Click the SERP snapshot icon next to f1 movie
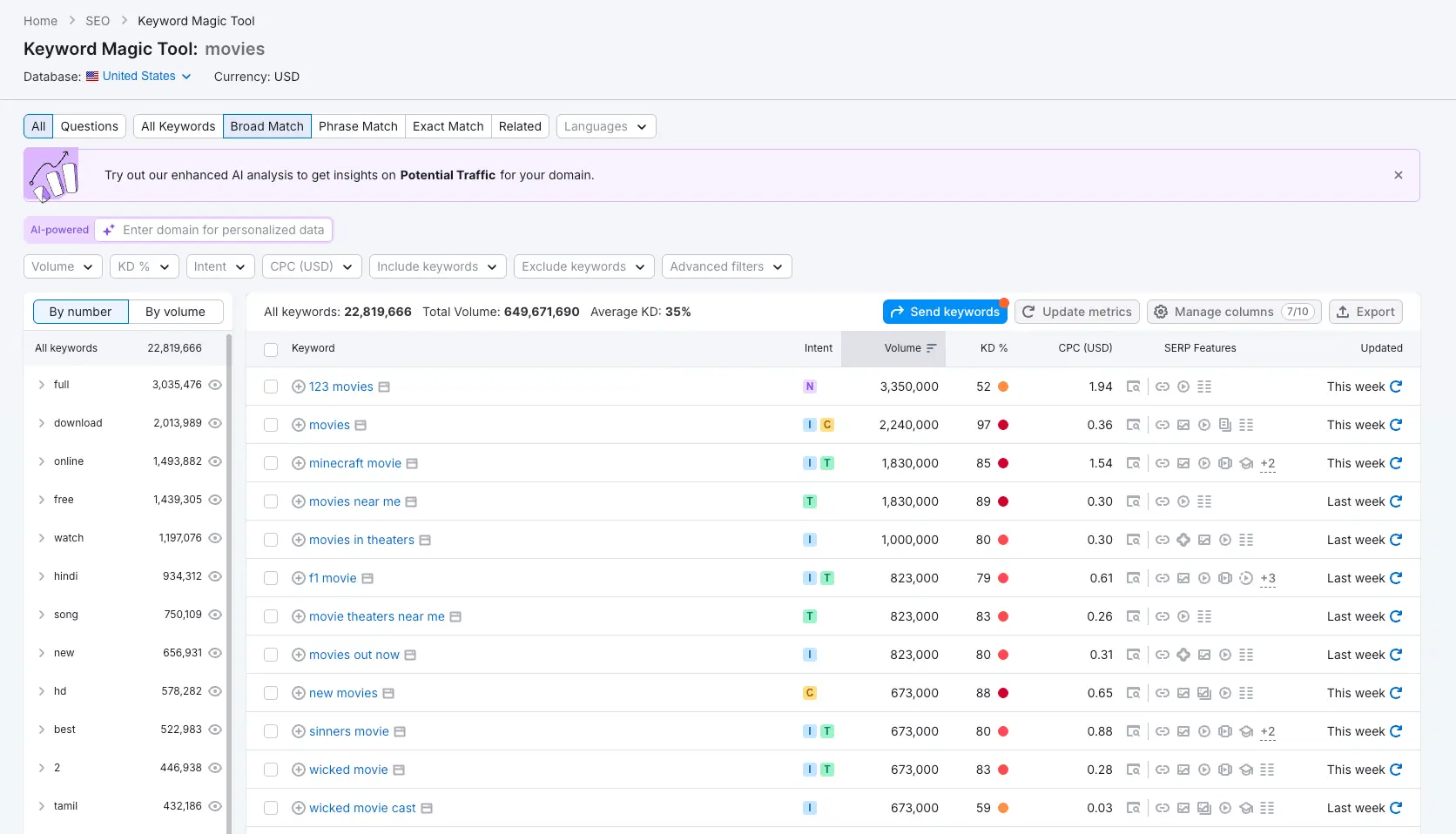 tap(367, 578)
